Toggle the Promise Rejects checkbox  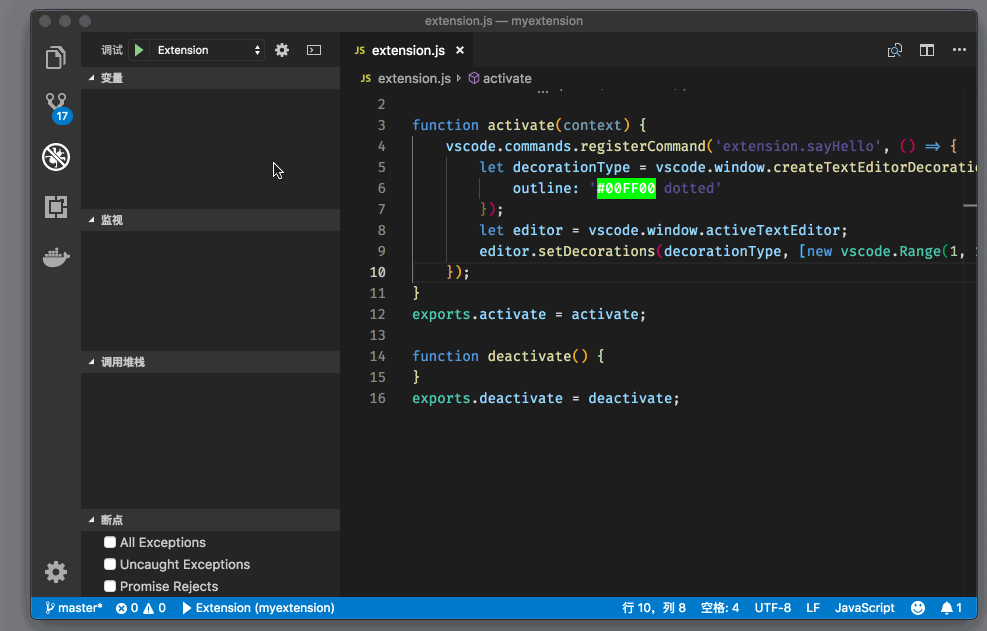point(111,586)
